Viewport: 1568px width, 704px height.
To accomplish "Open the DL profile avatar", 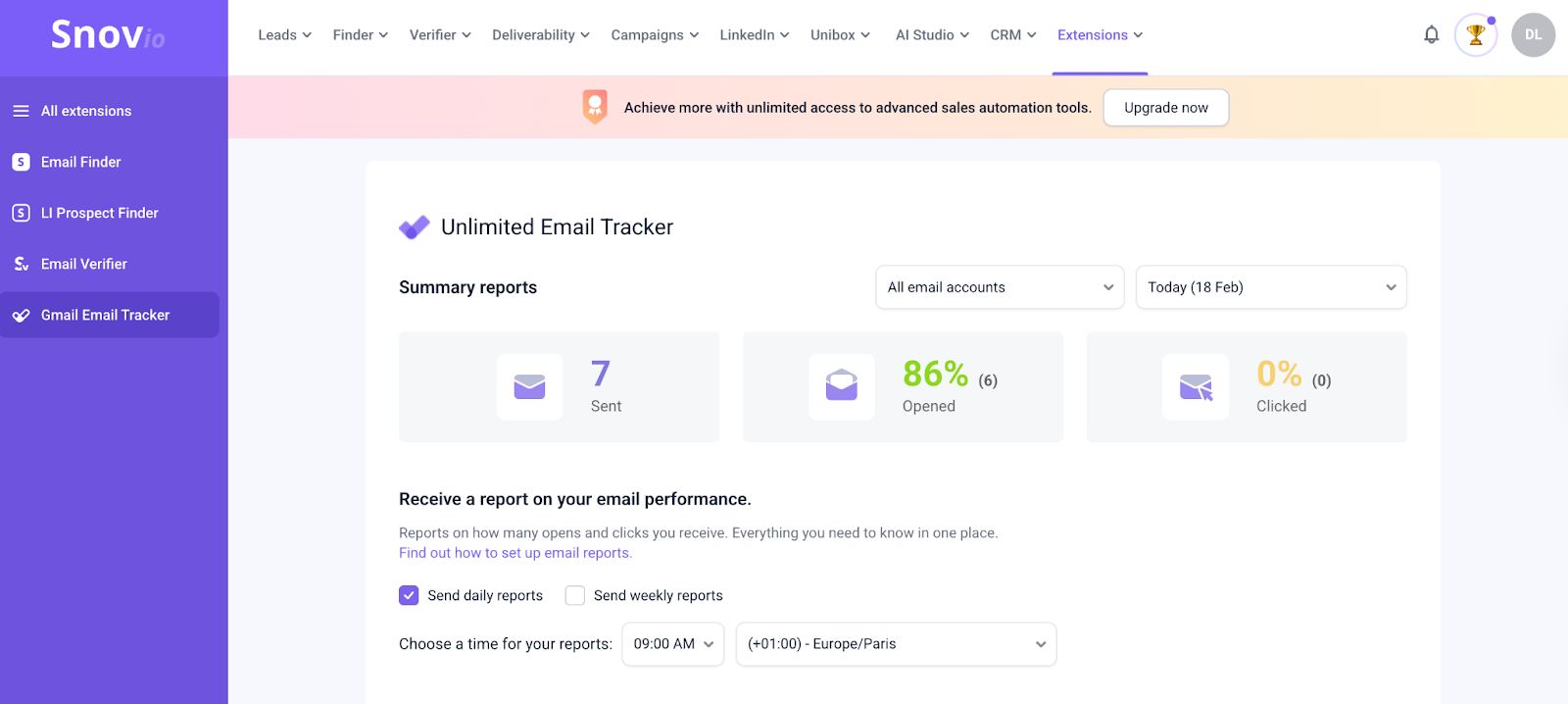I will click(1534, 35).
